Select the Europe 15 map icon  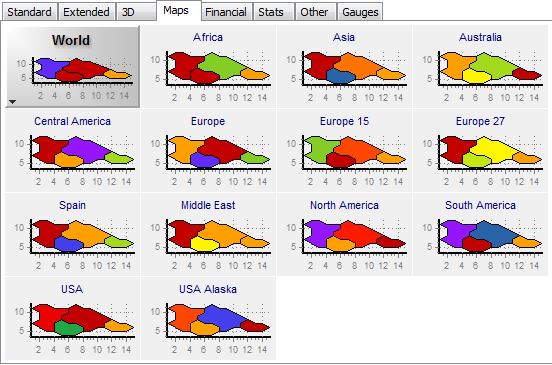pos(344,151)
